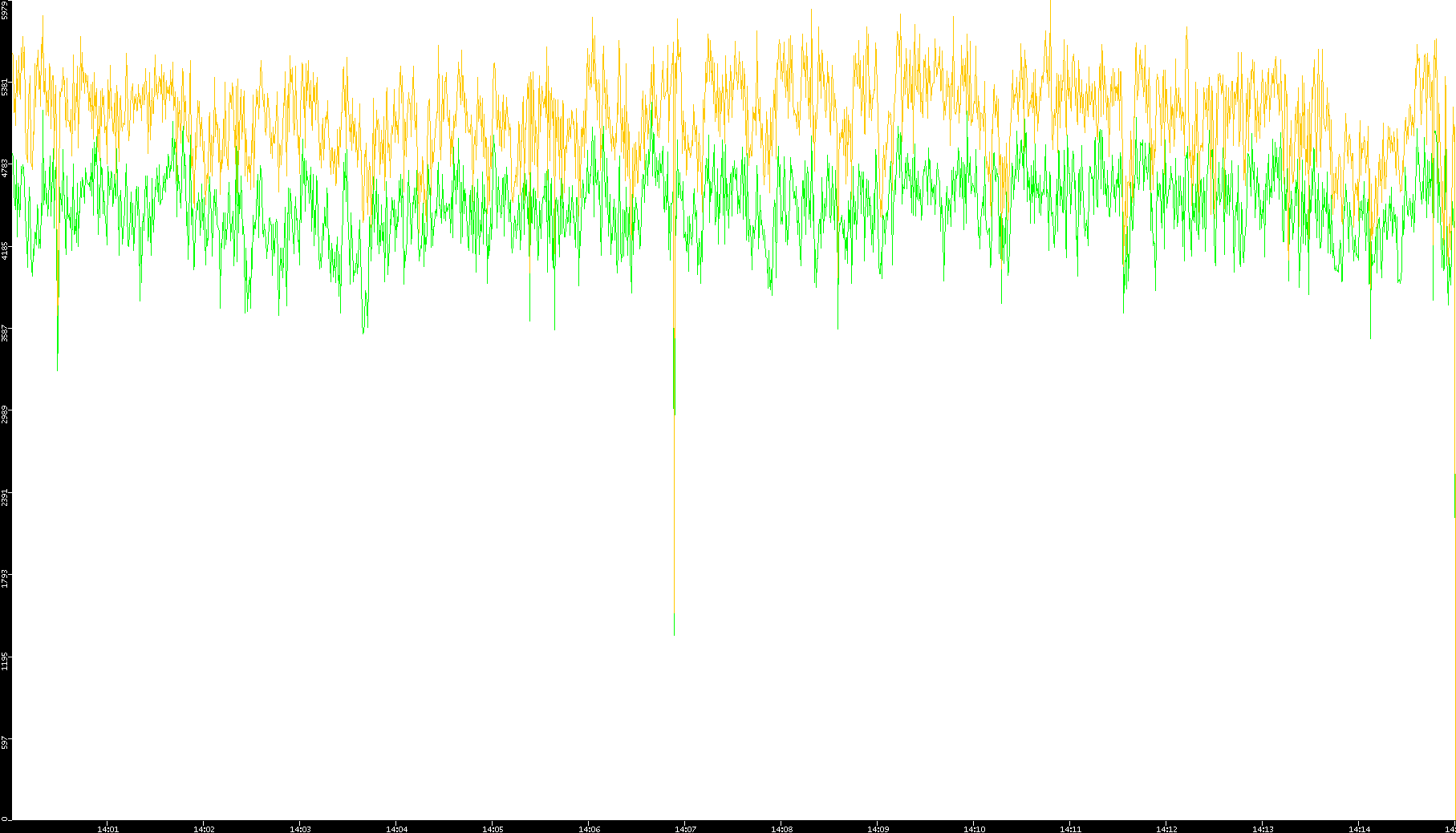This screenshot has width=1456, height=833.
Task: Click the 4185 y-axis label
Action: [6, 251]
